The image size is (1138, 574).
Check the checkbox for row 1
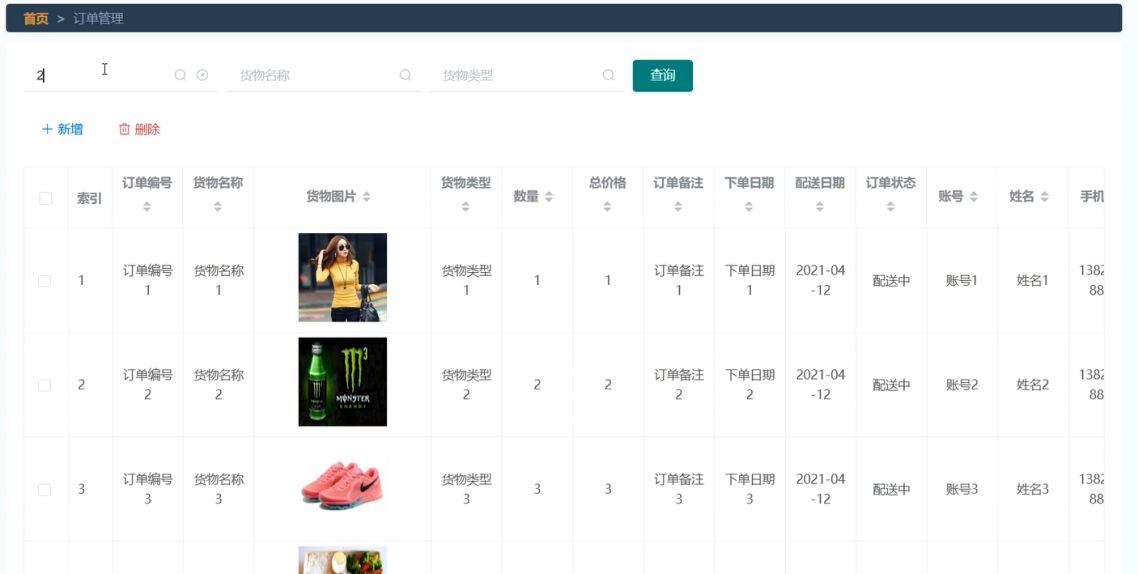coord(45,281)
